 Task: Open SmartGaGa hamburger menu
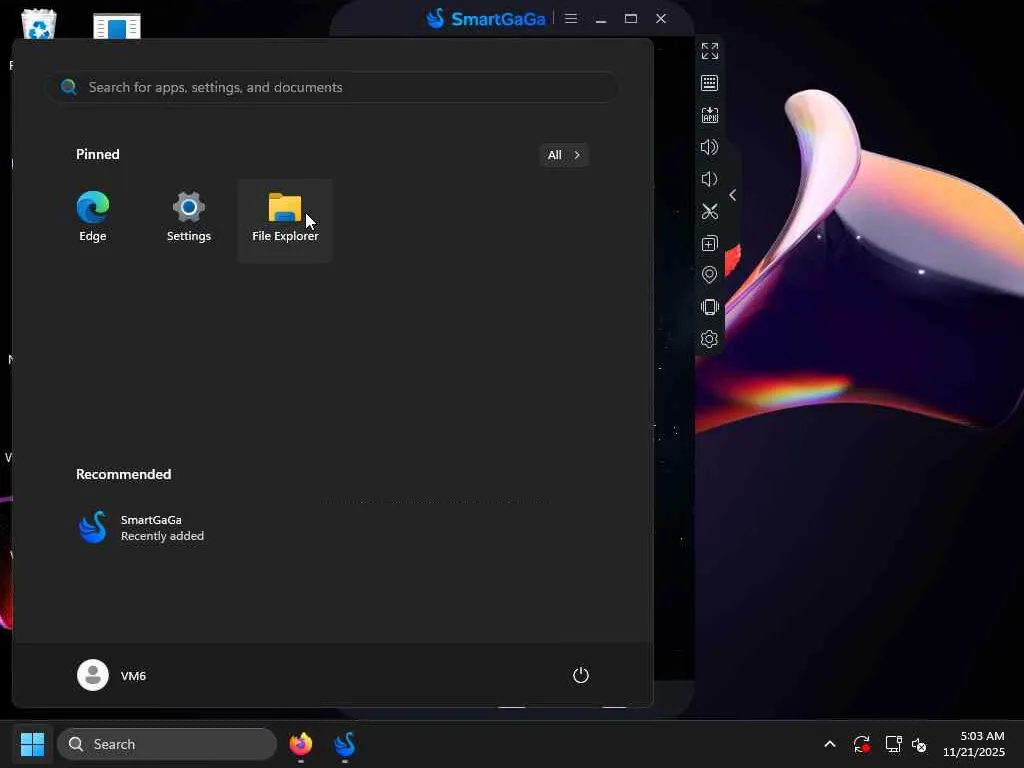pos(571,18)
